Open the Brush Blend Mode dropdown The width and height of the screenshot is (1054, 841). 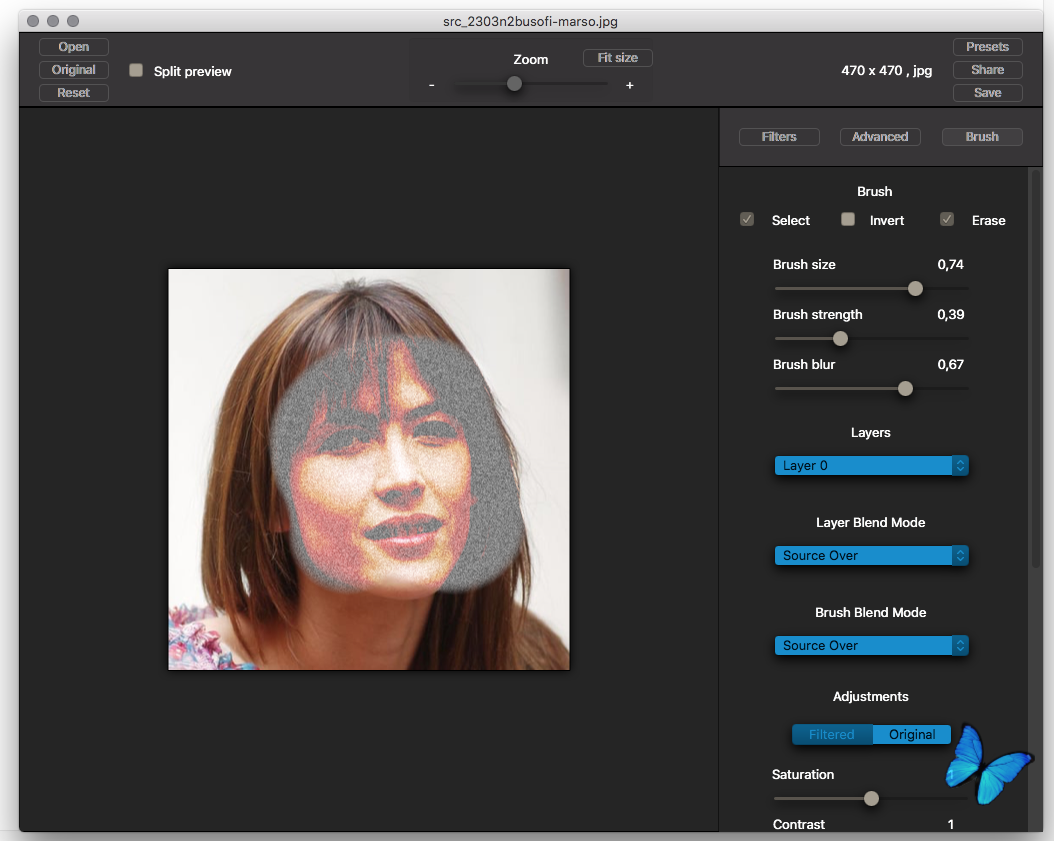(871, 646)
